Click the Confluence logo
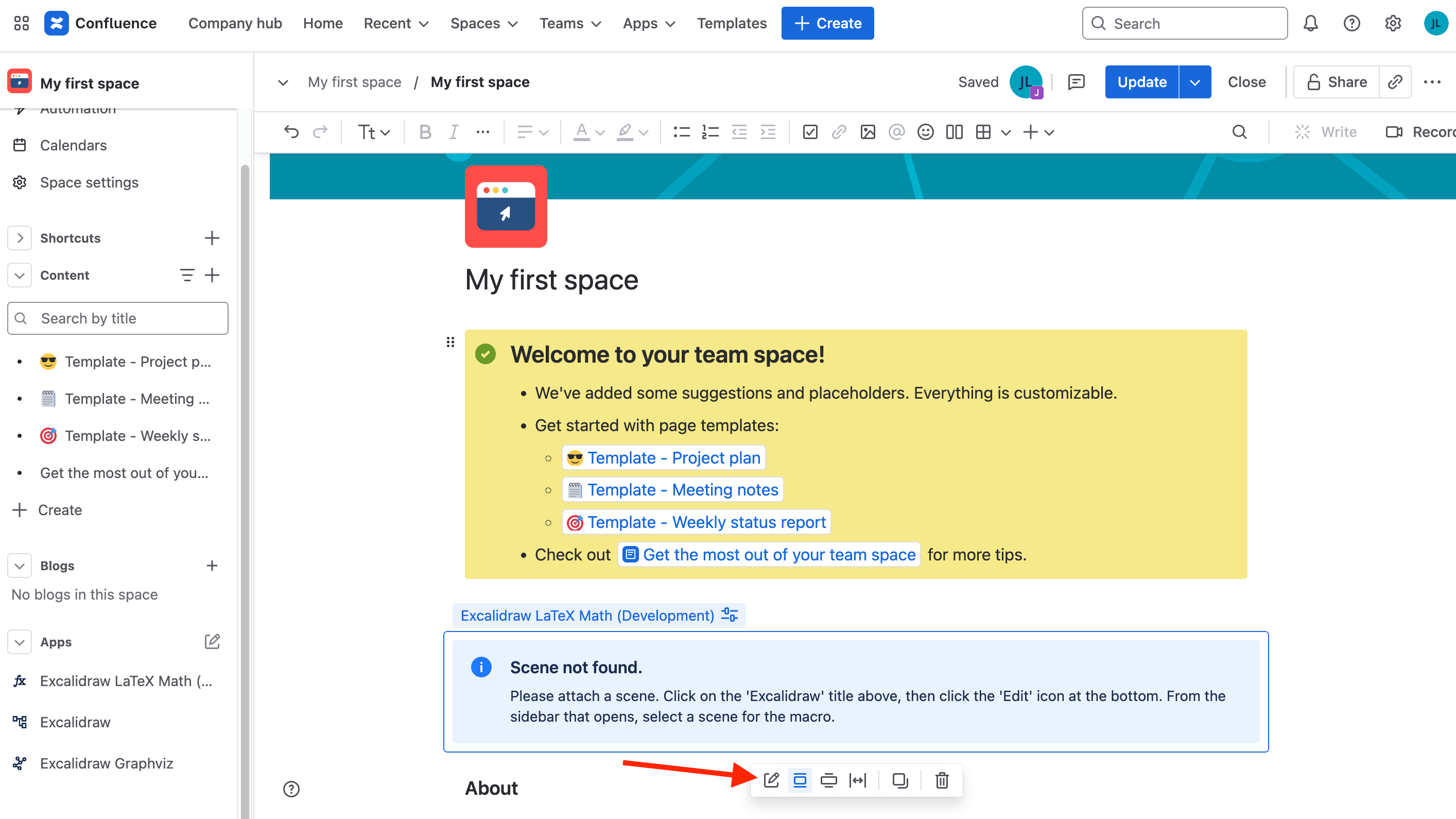Image resolution: width=1456 pixels, height=819 pixels. [x=100, y=23]
